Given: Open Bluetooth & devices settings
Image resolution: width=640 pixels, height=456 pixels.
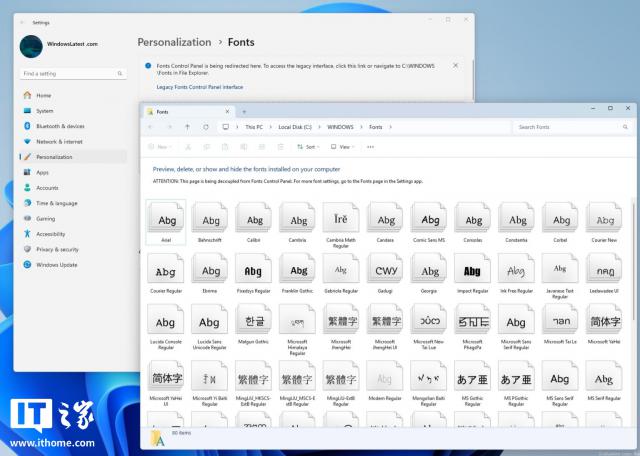Looking at the screenshot, I should pyautogui.click(x=60, y=126).
